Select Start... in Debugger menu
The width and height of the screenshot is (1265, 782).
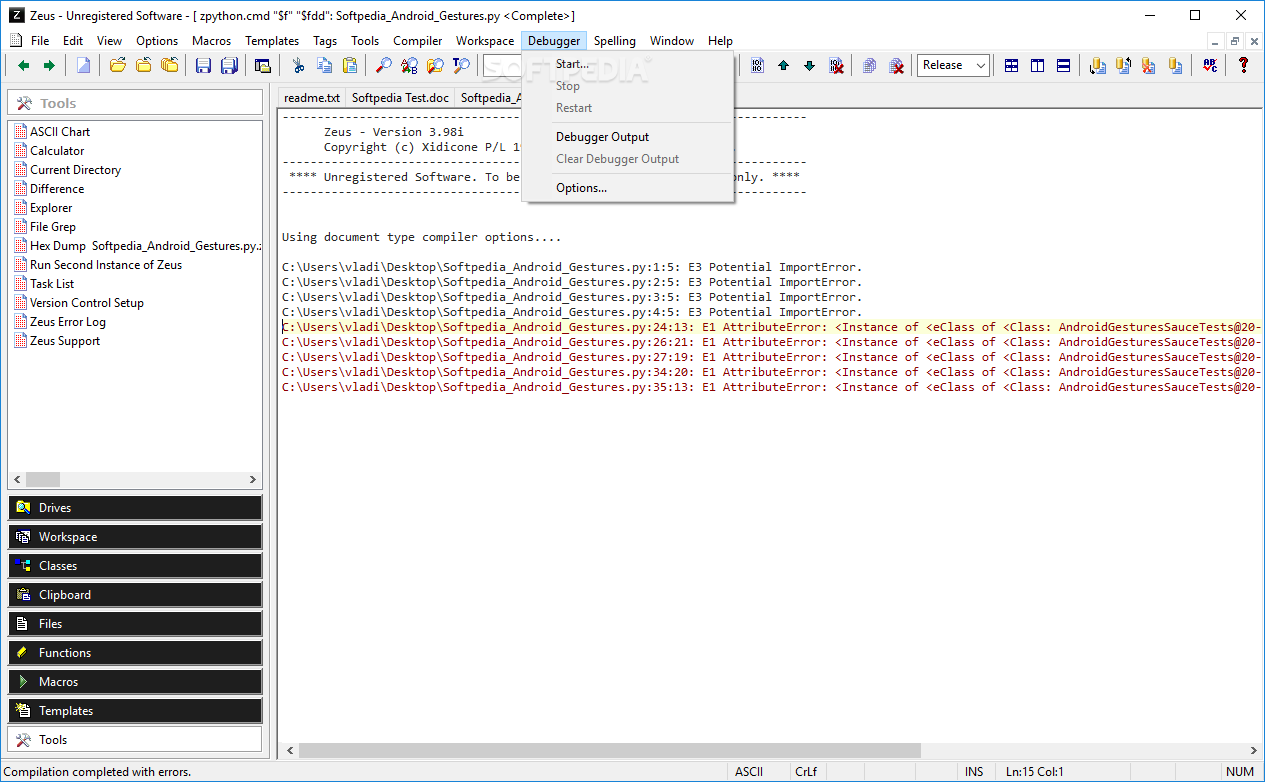pos(628,64)
